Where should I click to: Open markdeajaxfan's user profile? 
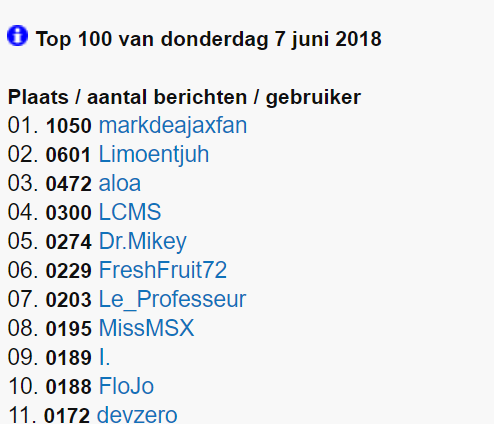click(173, 126)
